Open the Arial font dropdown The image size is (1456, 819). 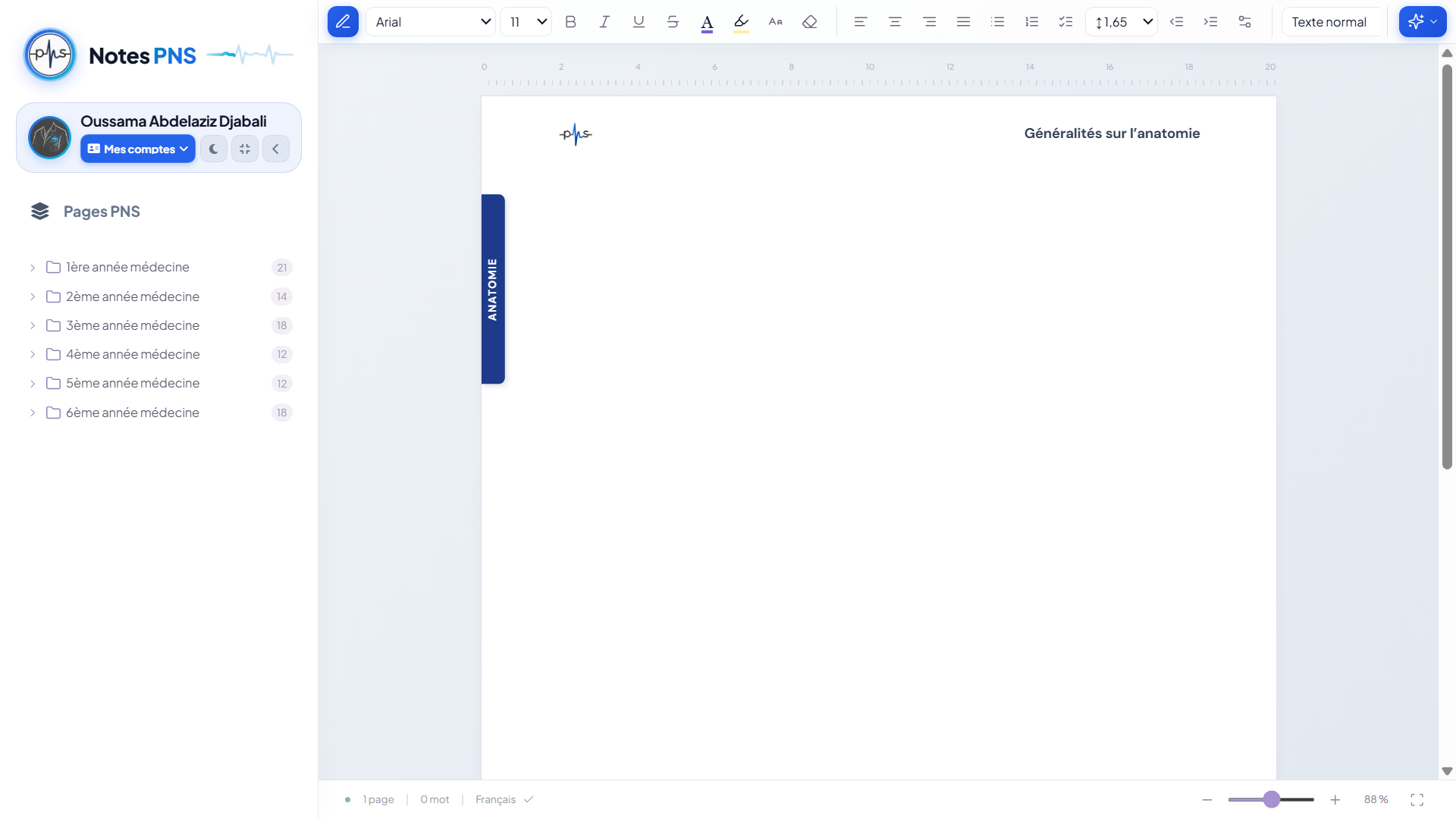pos(431,22)
